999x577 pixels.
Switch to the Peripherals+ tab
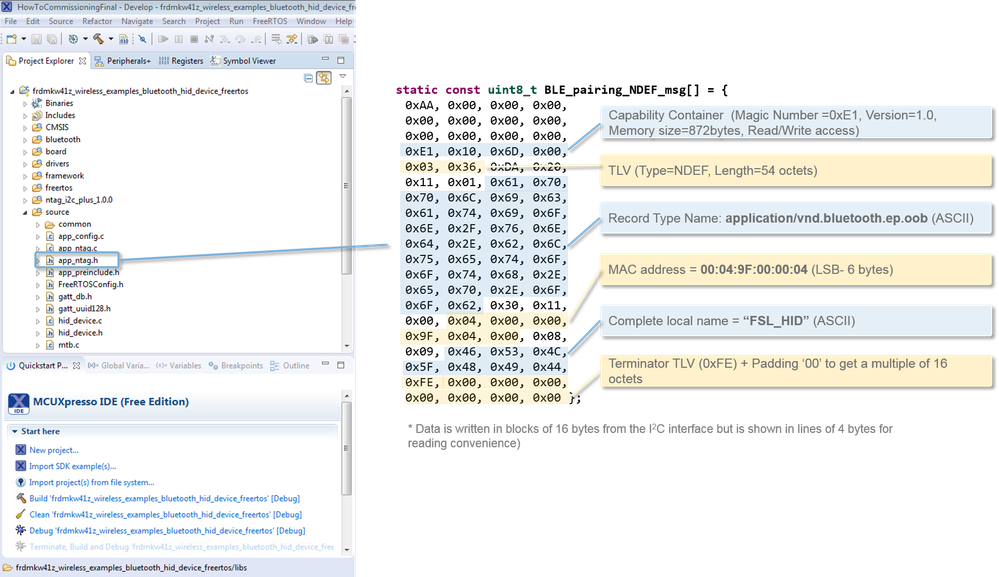122,61
